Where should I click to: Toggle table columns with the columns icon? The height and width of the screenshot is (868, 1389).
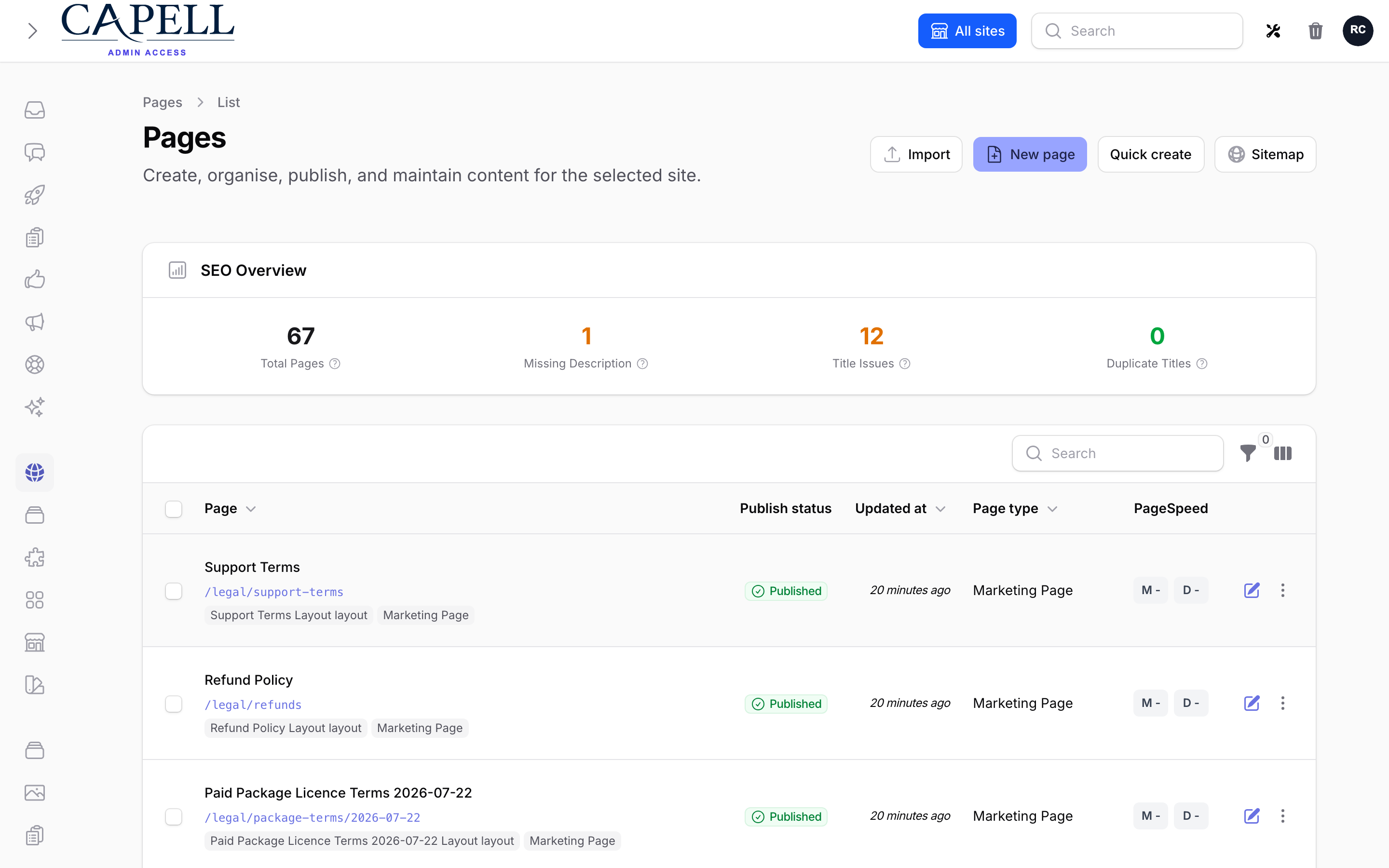1283,453
